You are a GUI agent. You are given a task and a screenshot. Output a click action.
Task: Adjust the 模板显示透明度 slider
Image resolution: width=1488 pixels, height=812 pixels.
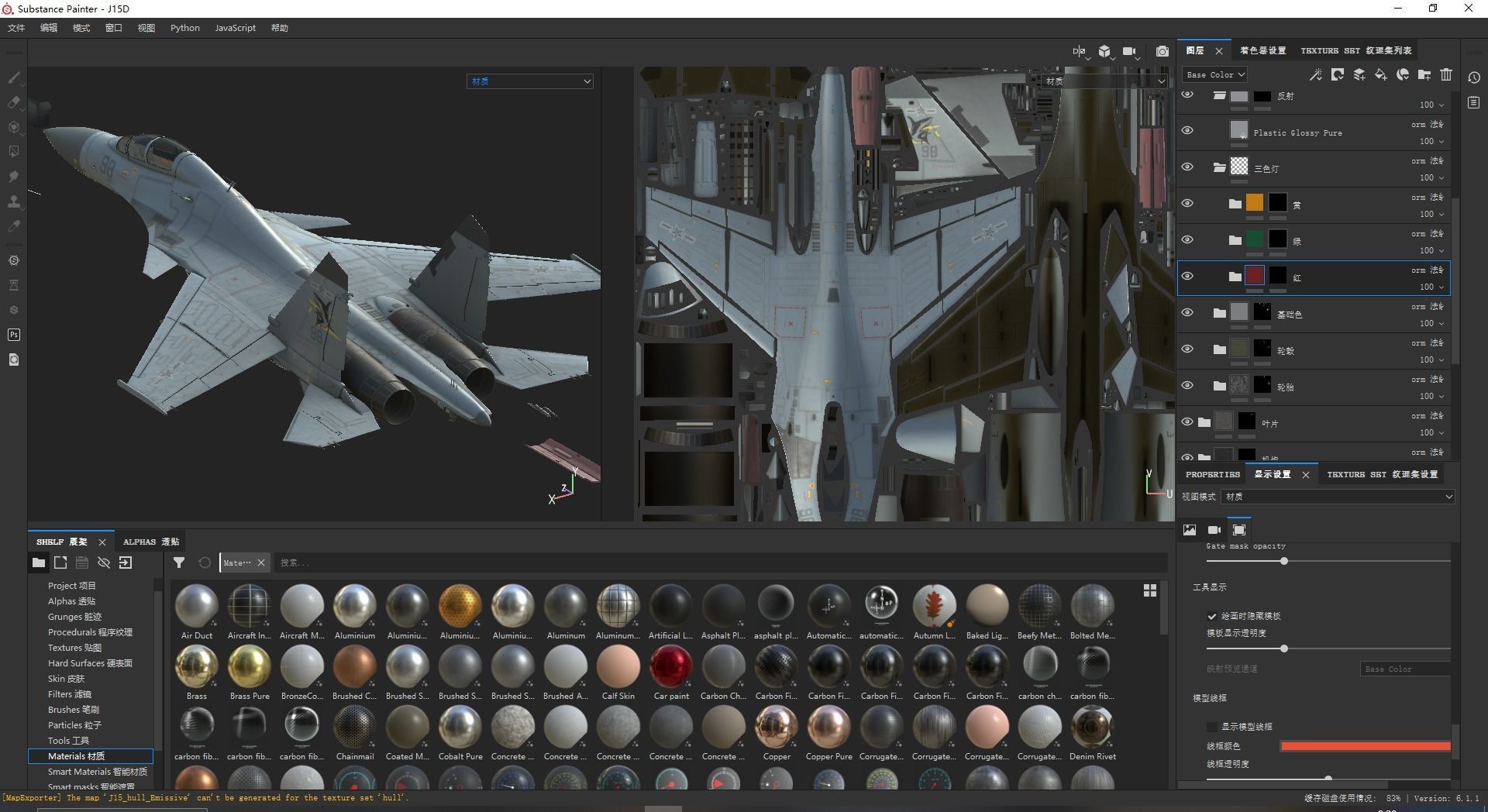tap(1284, 649)
